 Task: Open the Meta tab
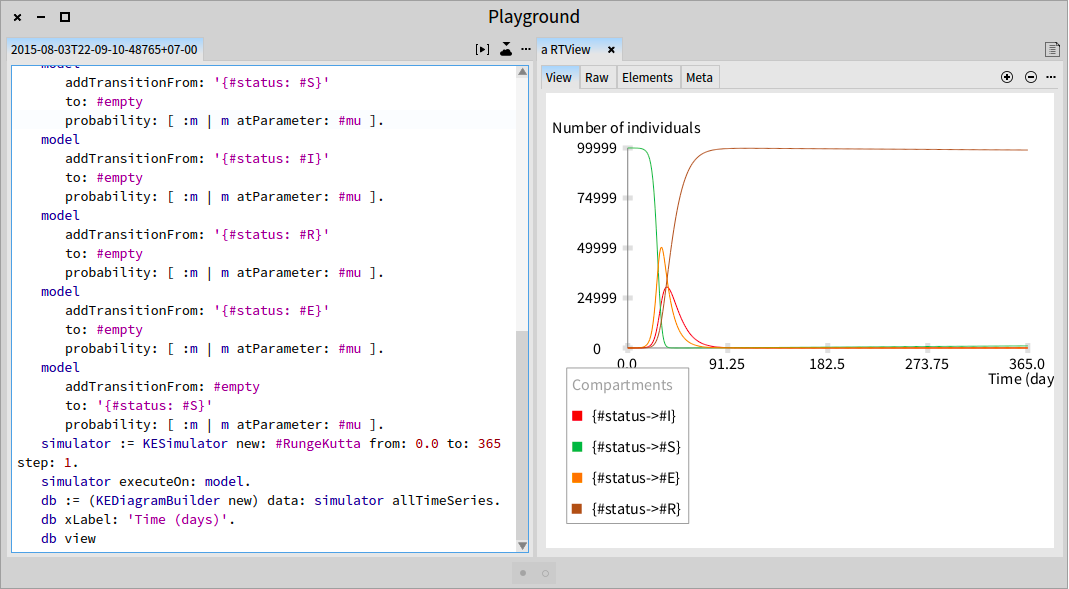pyautogui.click(x=699, y=78)
